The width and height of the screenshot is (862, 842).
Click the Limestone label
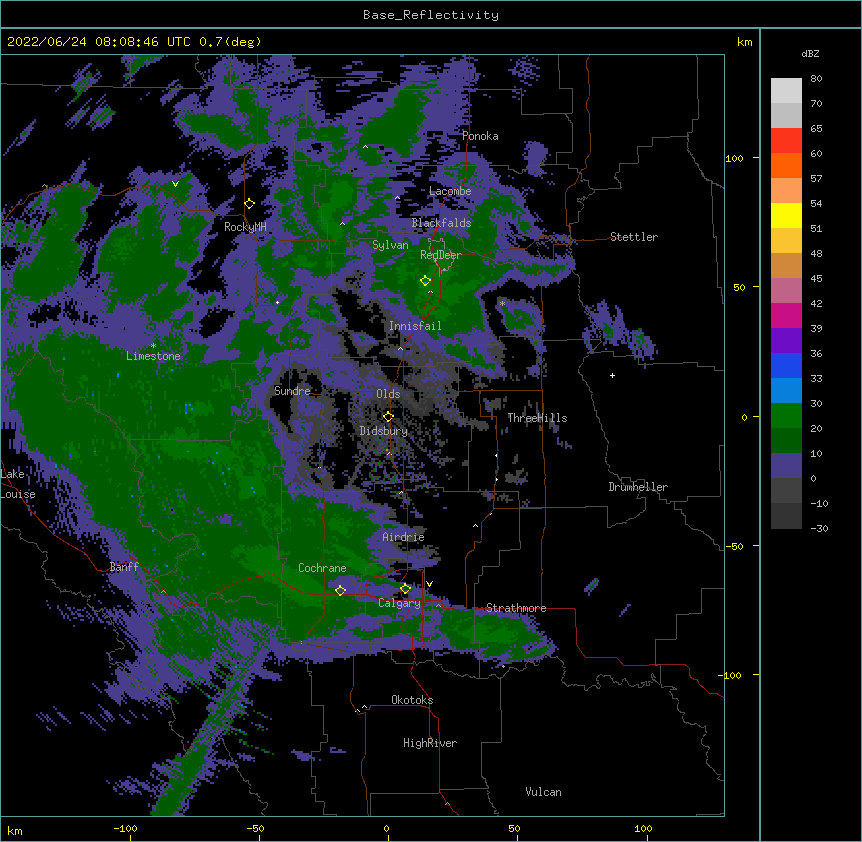point(153,356)
